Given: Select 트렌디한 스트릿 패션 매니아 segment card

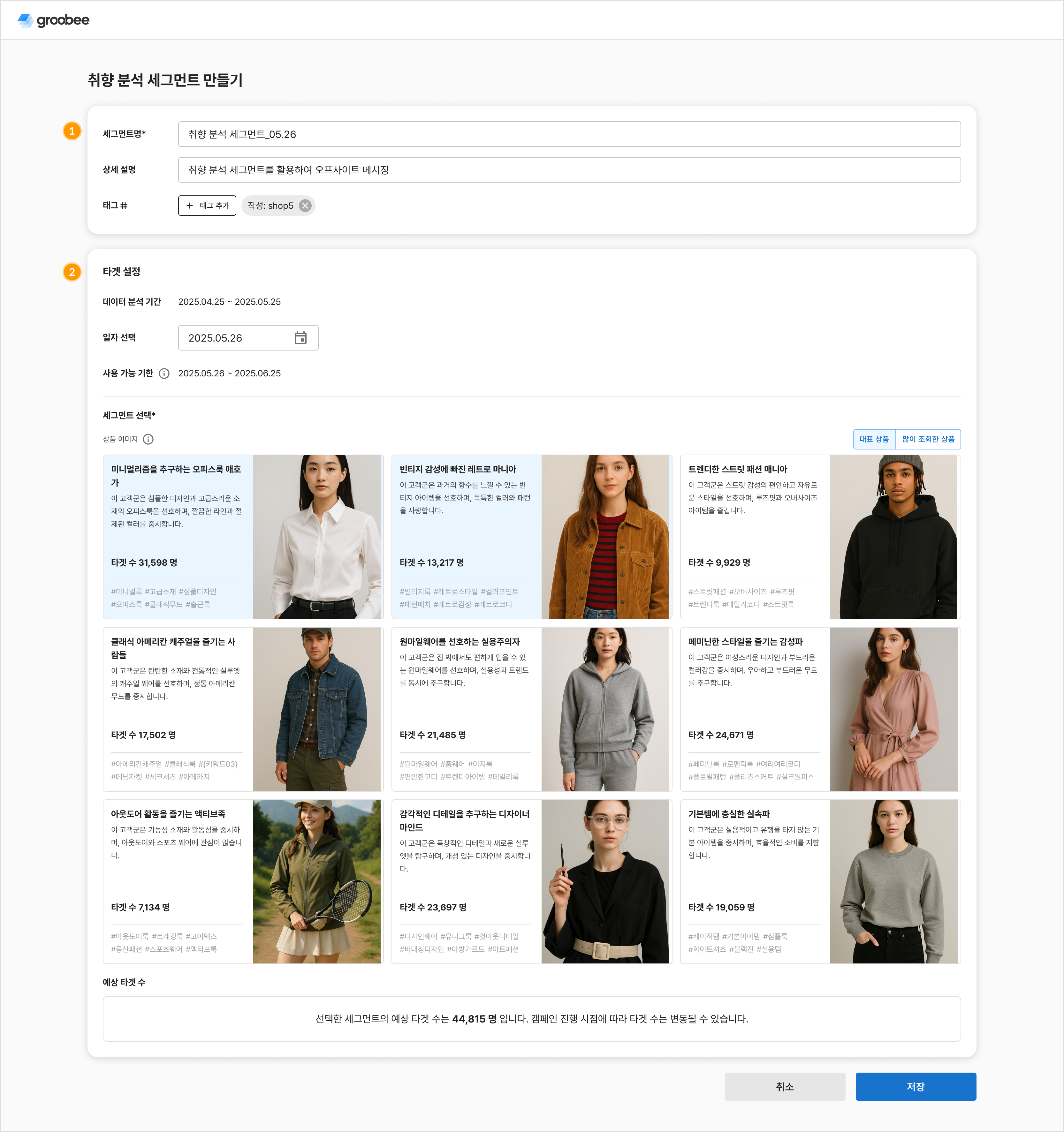Looking at the screenshot, I should point(820,537).
